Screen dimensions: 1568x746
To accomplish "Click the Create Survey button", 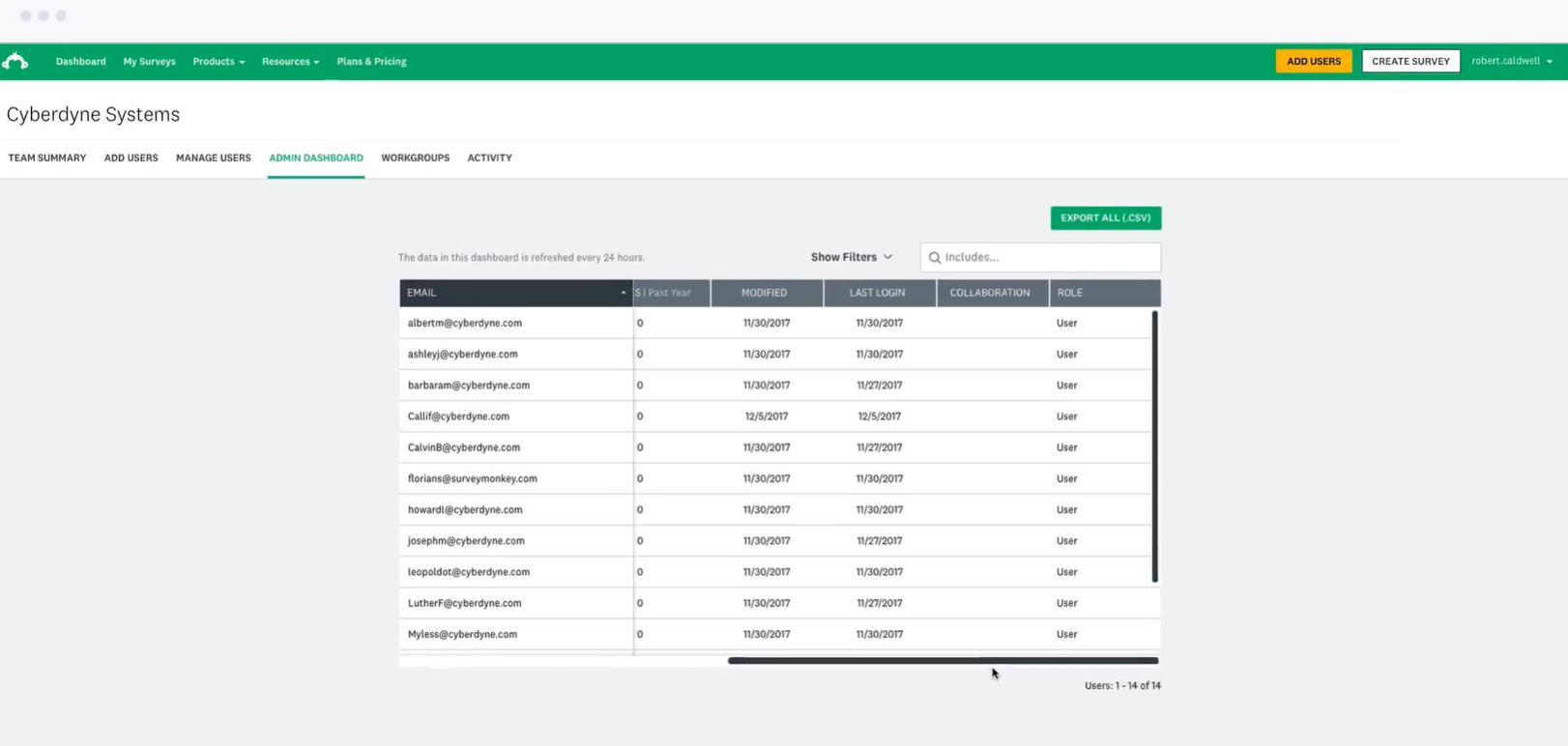I will tap(1409, 61).
